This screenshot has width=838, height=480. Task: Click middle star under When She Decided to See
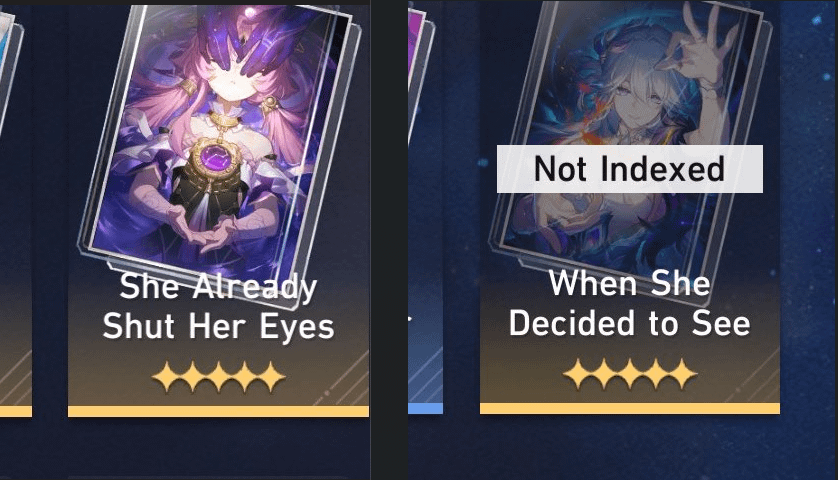630,373
